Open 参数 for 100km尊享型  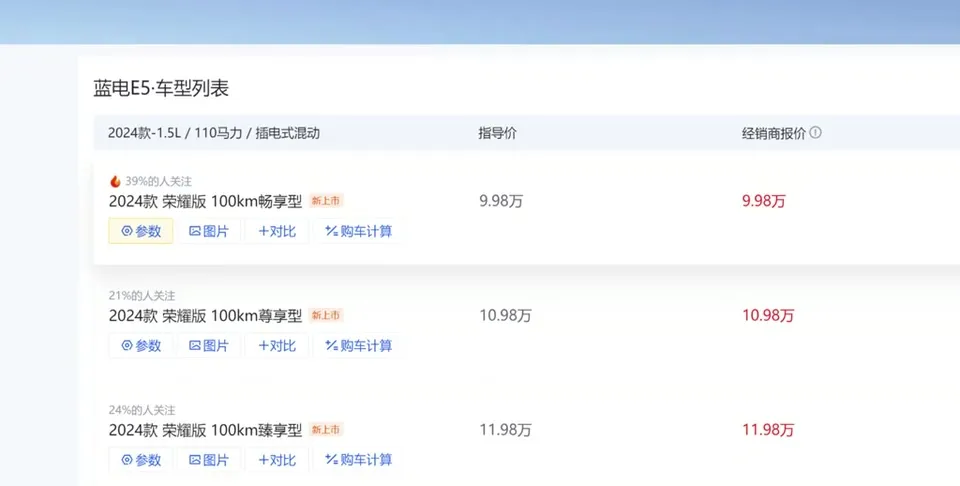[141, 345]
